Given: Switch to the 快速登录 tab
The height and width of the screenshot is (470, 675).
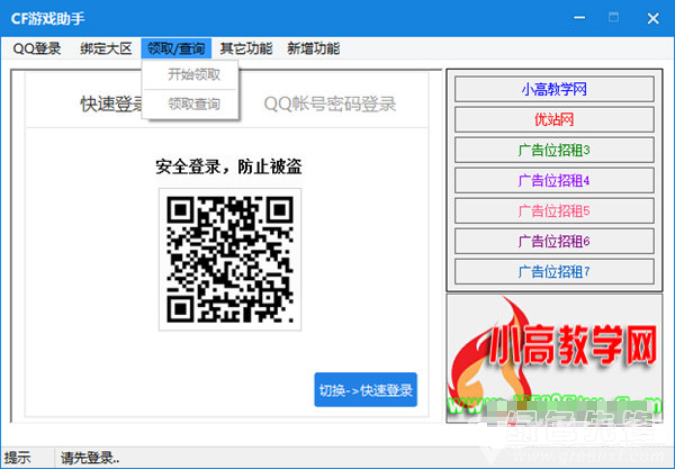Looking at the screenshot, I should [111, 104].
